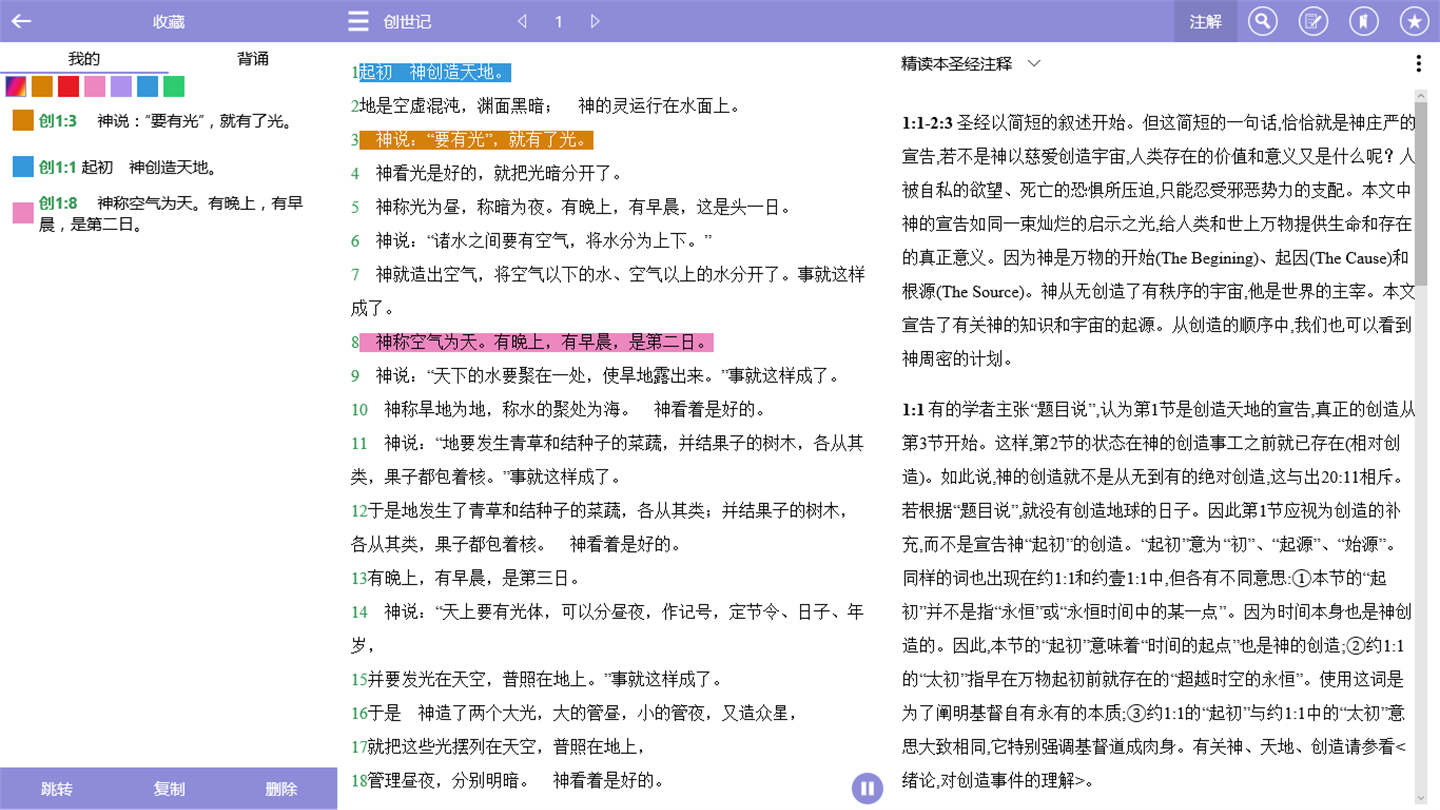Select verse 4 神看光是好的
Viewport: 1440px width, 810px height.
[487, 173]
